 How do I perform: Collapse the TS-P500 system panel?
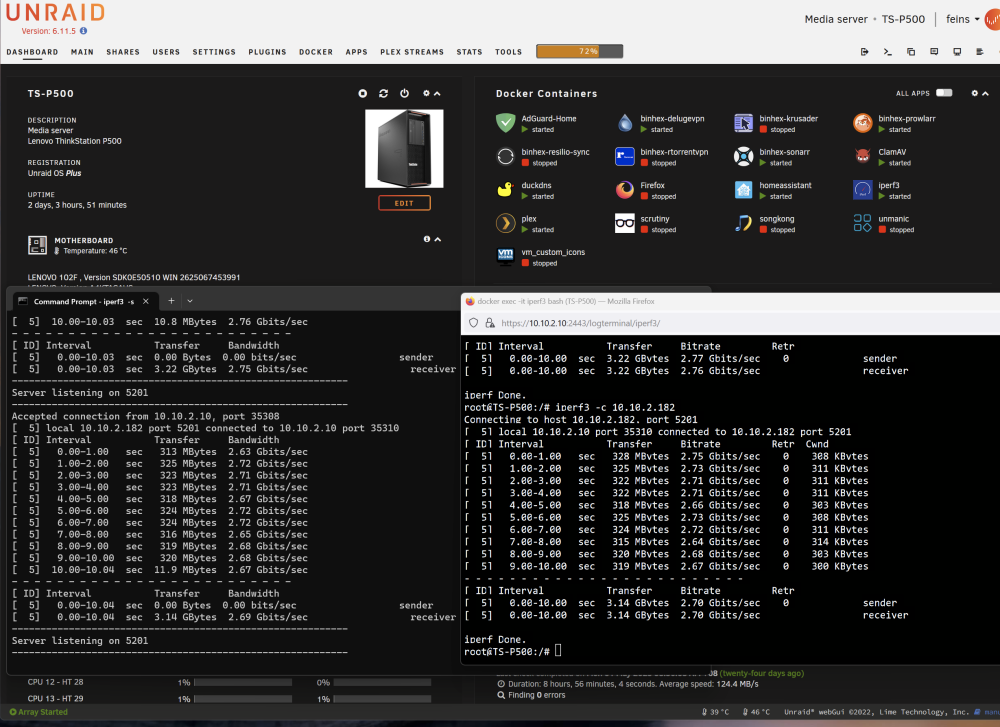pyautogui.click(x=438, y=94)
